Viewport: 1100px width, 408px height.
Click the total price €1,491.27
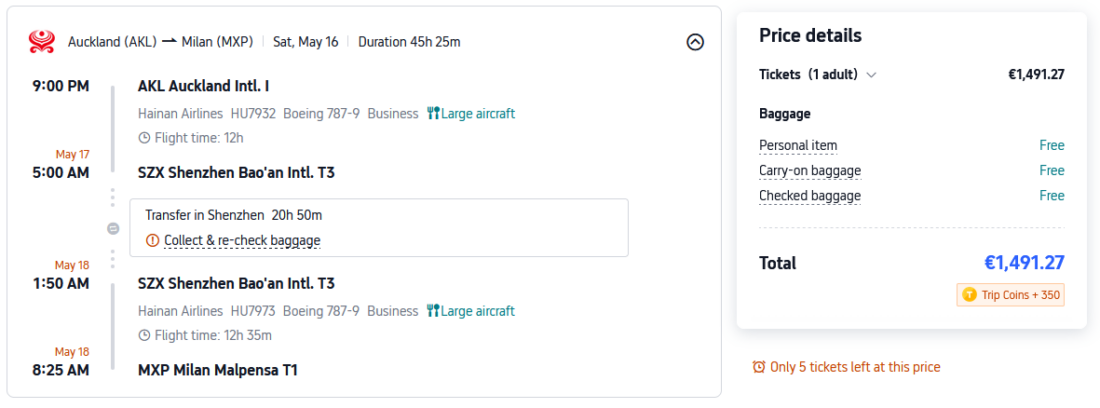coord(1024,263)
